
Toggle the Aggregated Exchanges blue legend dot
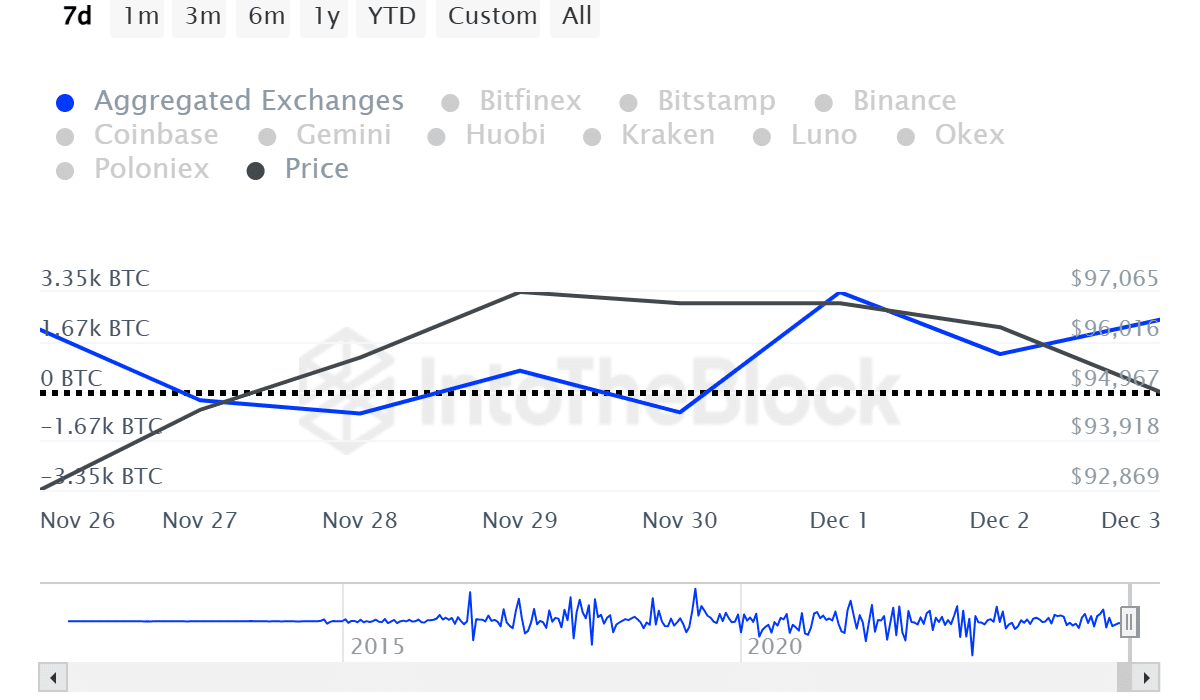[66, 103]
